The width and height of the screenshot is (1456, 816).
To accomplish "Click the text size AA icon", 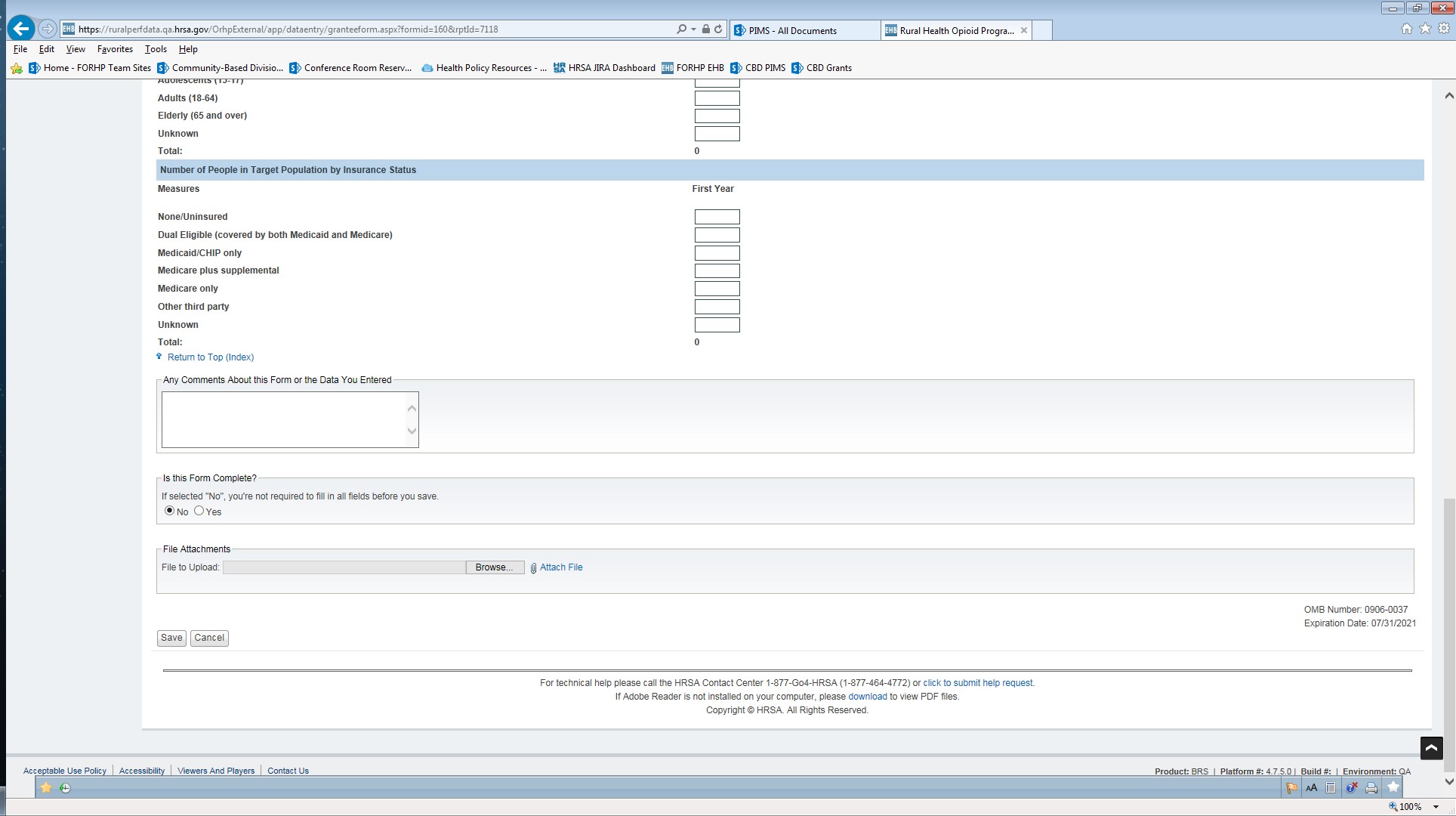I will coord(1312,788).
